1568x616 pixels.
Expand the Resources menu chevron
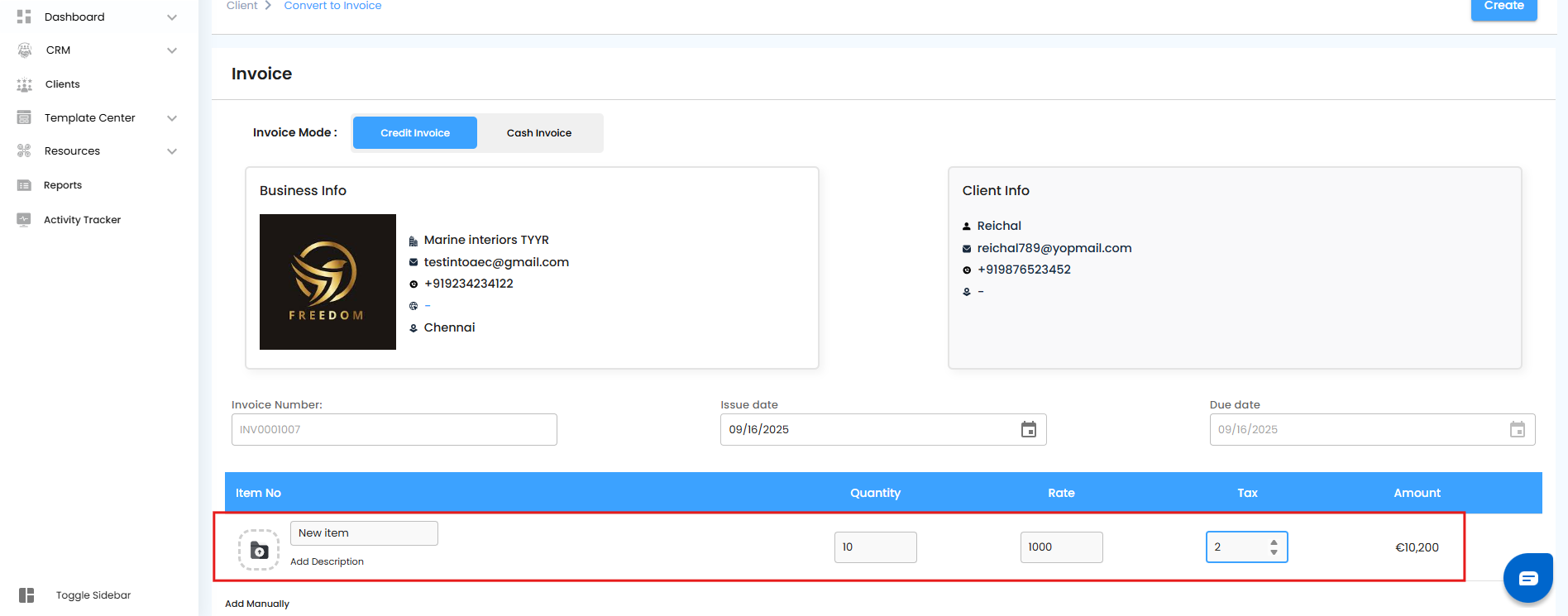click(x=172, y=151)
